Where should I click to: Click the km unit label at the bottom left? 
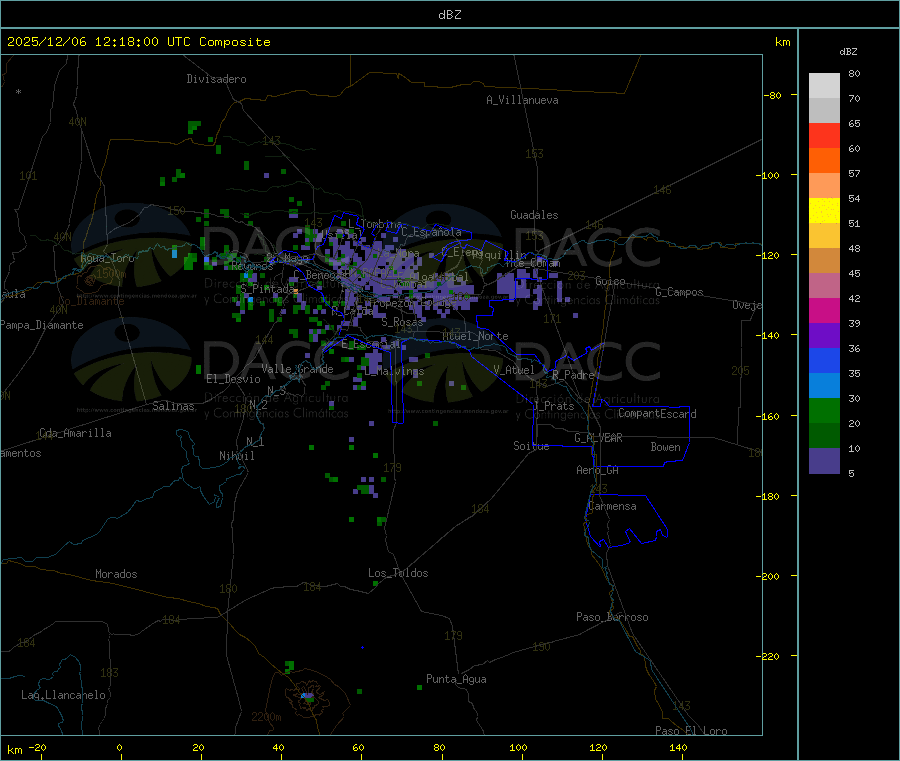15,750
